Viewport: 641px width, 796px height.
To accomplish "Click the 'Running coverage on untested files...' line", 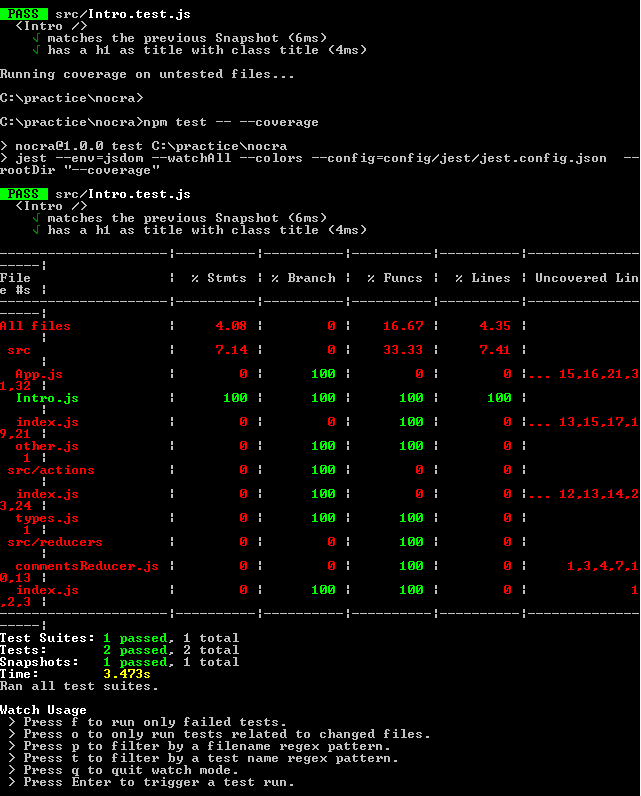I will point(147,74).
